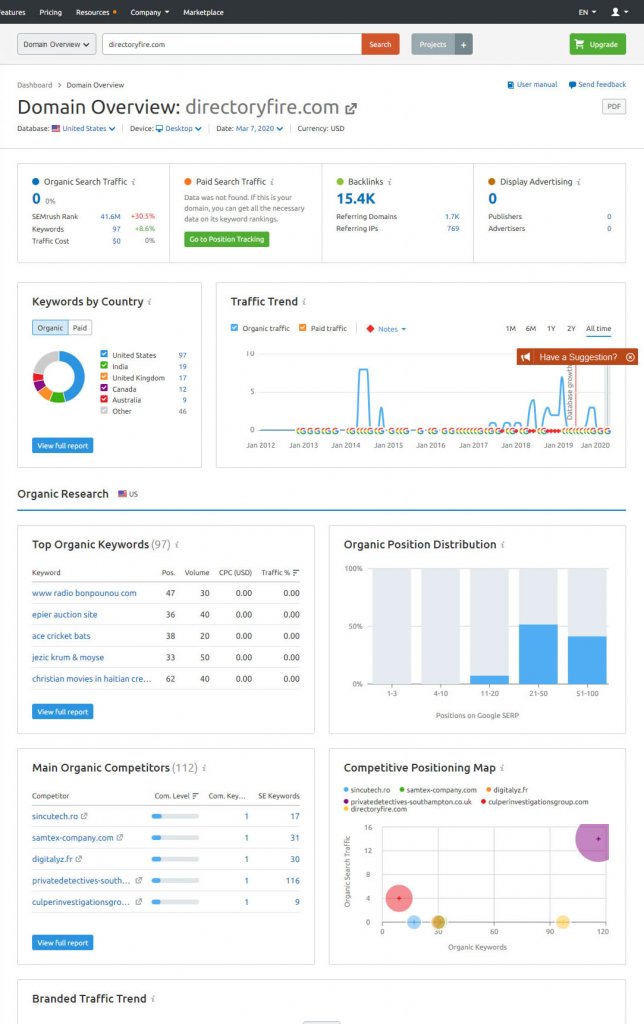Uncheck Australia in Keywords by Country
This screenshot has width=644, height=1024.
coord(104,399)
